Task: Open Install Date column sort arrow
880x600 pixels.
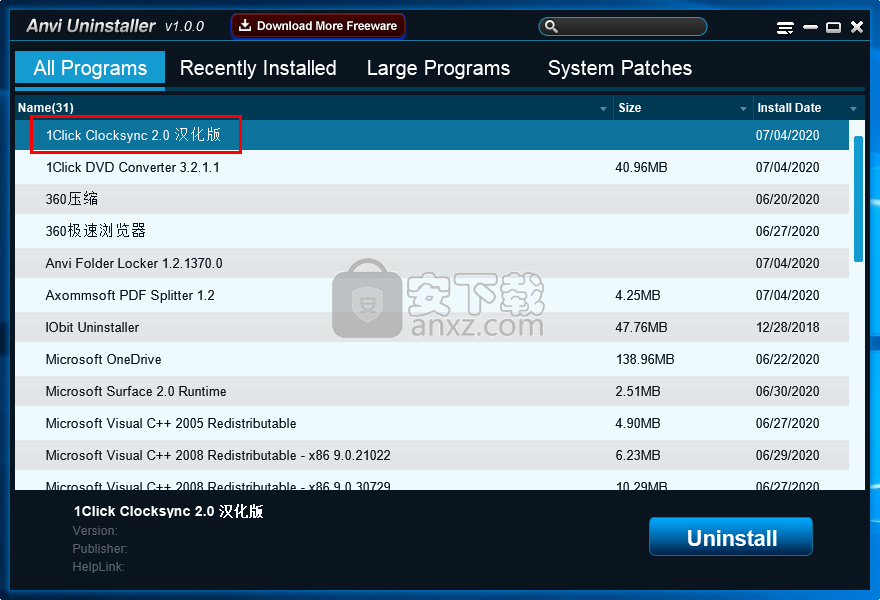Action: [853, 109]
